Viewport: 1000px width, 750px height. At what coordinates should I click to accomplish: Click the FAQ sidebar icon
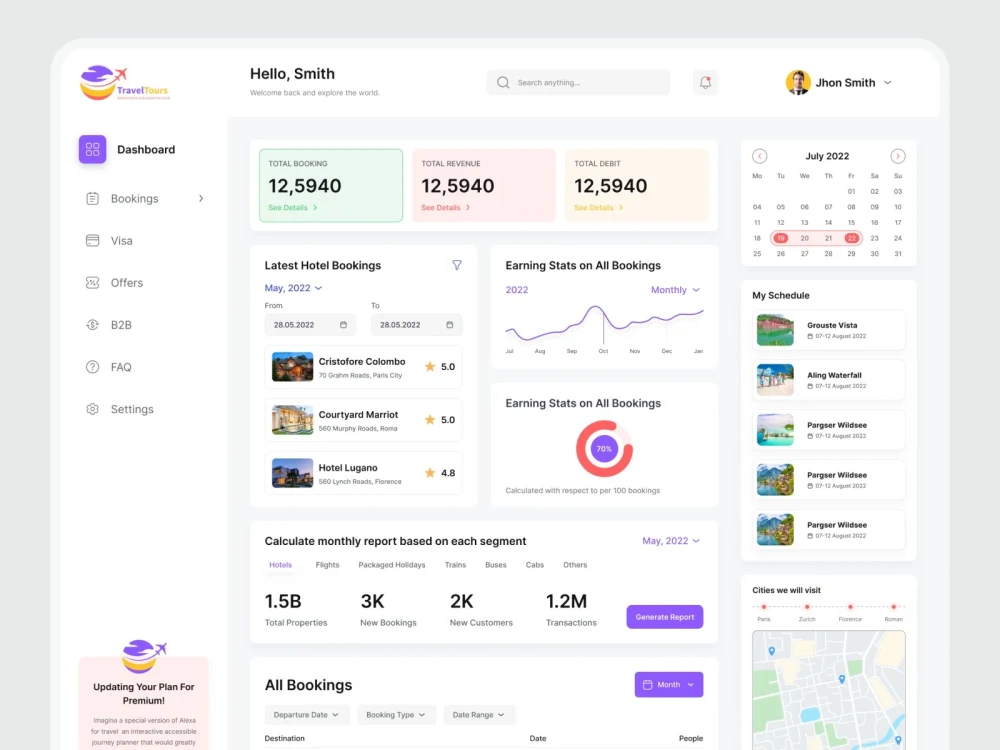tap(95, 366)
